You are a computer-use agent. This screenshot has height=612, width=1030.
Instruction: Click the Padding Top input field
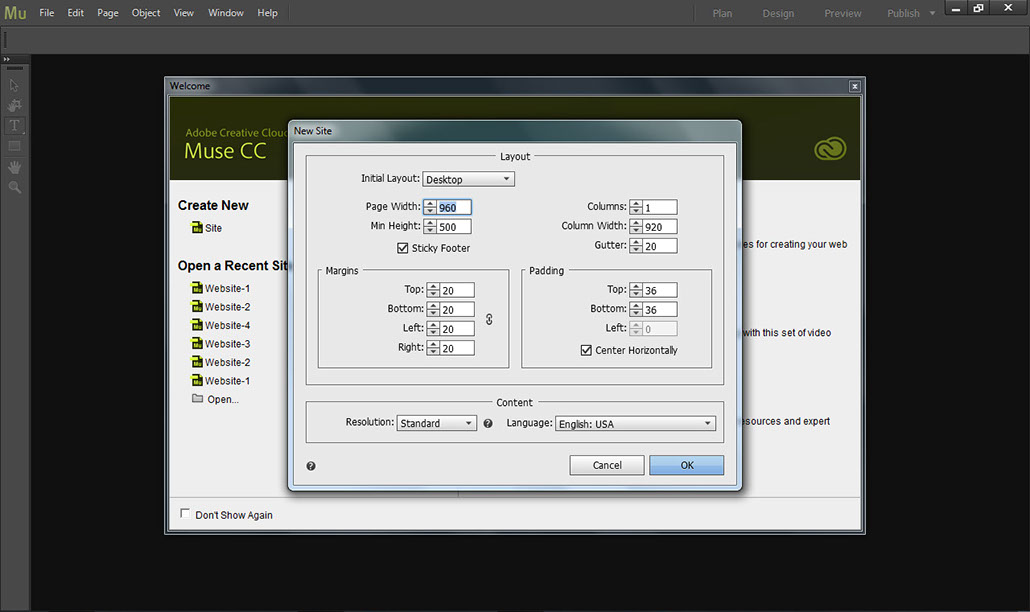pos(660,290)
